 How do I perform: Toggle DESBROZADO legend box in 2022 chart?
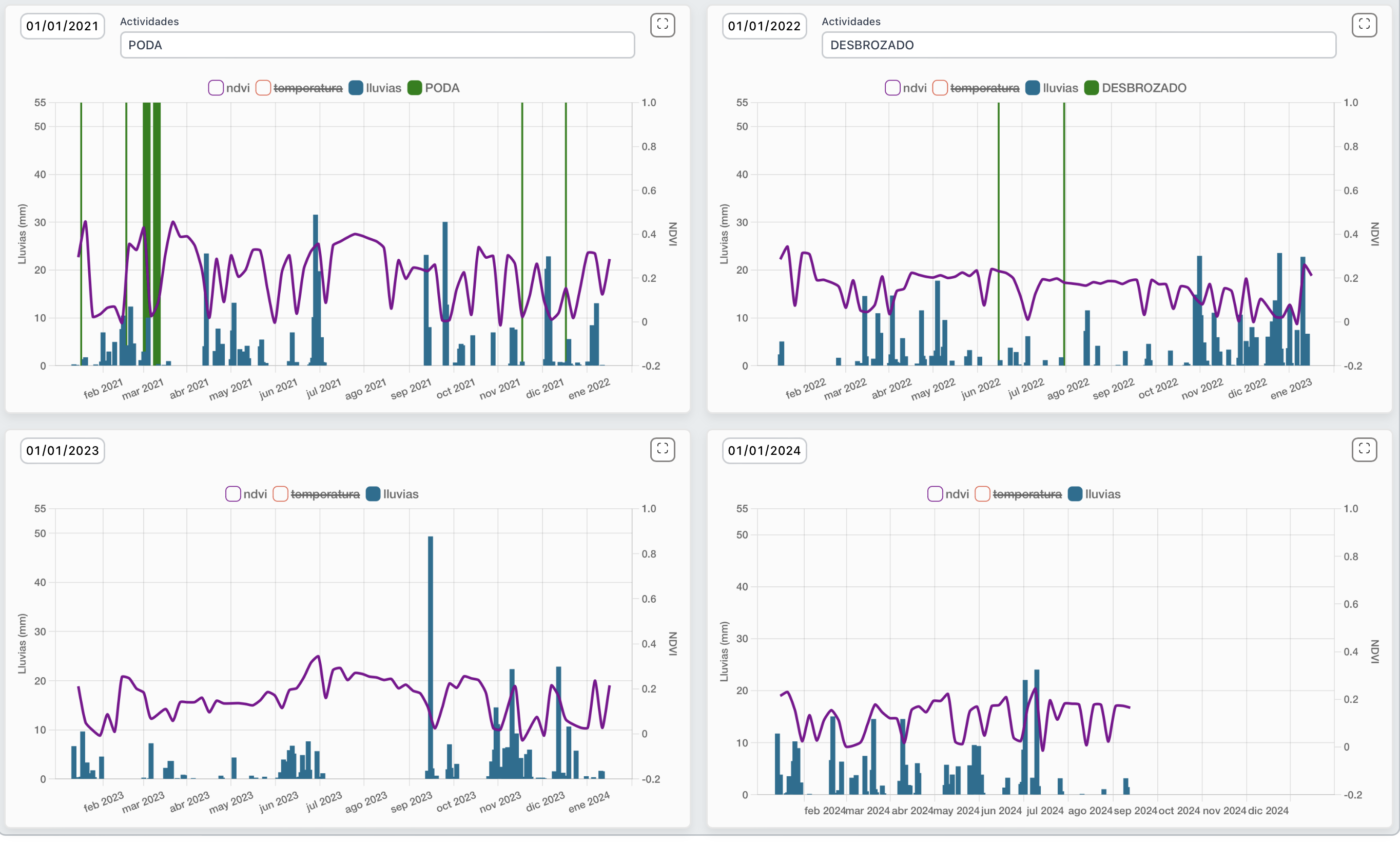(1091, 88)
